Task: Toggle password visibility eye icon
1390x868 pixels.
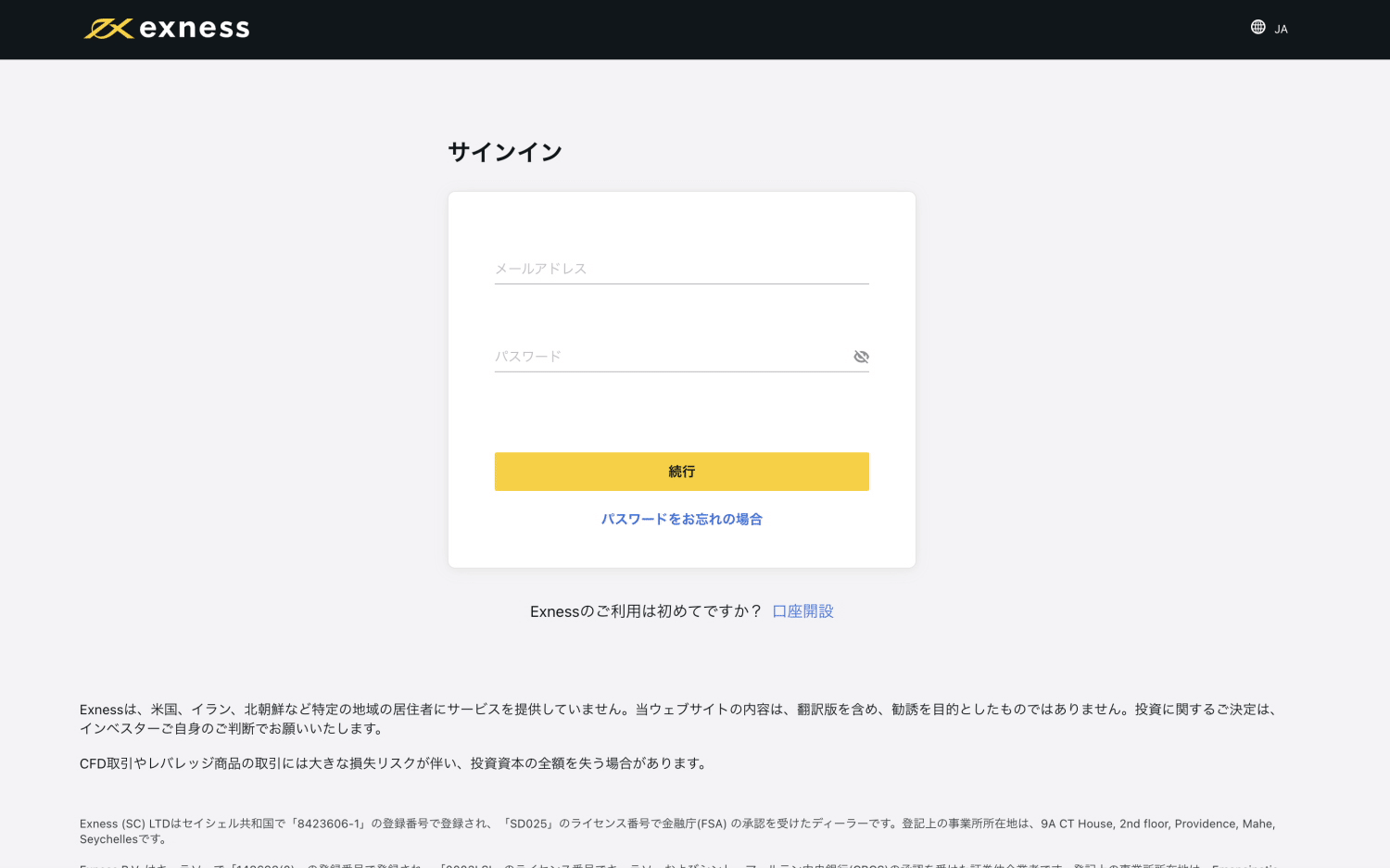Action: pos(861,357)
